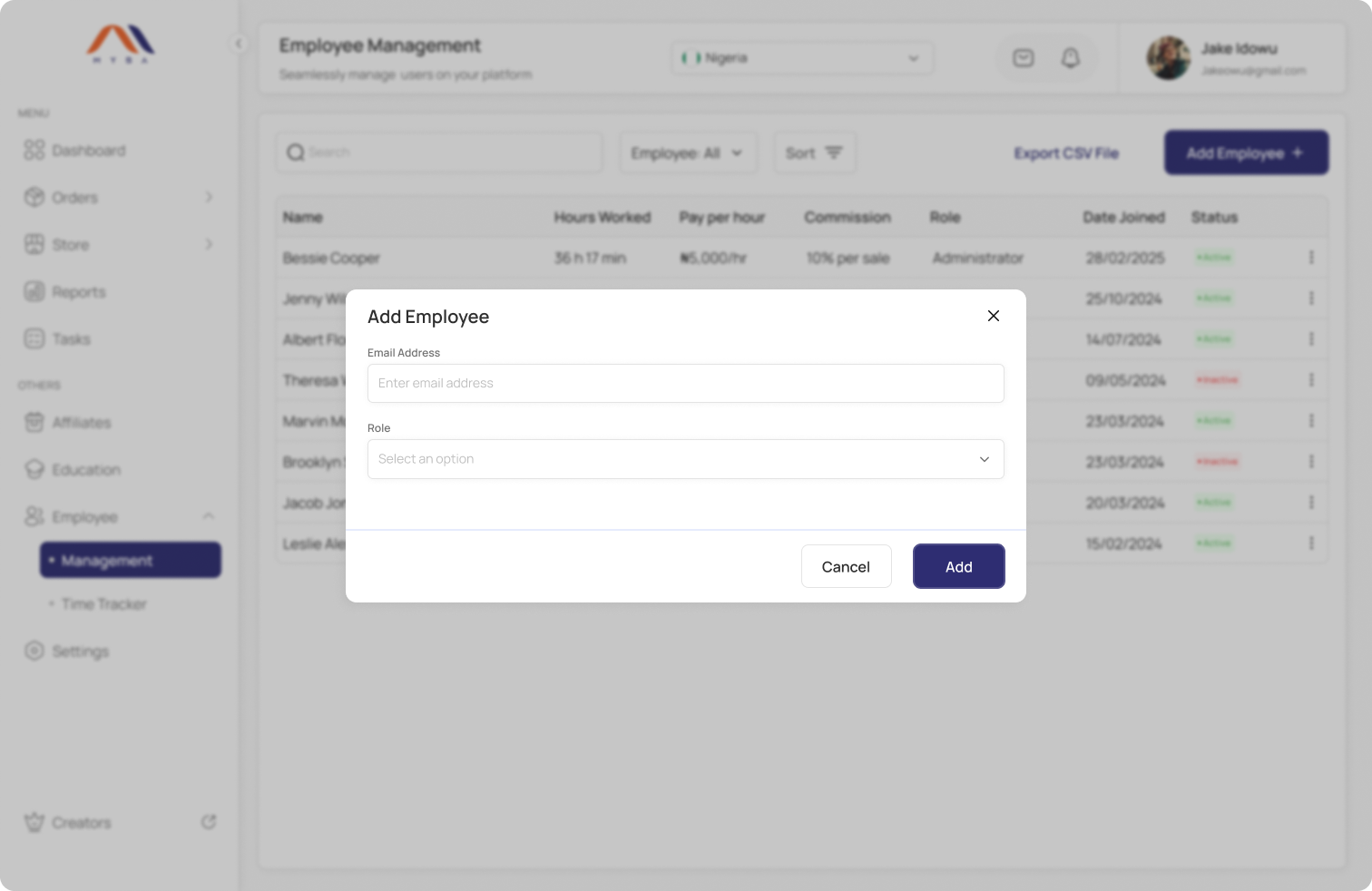
Task: Click Export CSV File link
Action: pyautogui.click(x=1066, y=153)
